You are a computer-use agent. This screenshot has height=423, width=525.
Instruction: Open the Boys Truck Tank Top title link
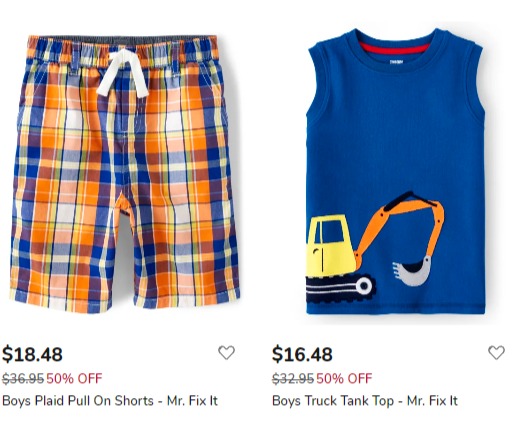click(365, 401)
